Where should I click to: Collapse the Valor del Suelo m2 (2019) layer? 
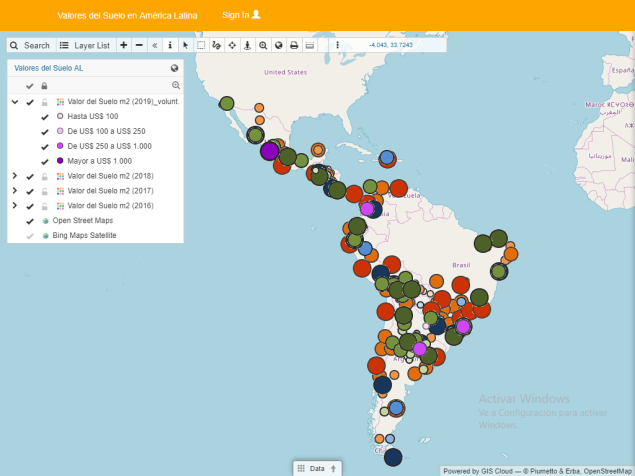[14, 102]
